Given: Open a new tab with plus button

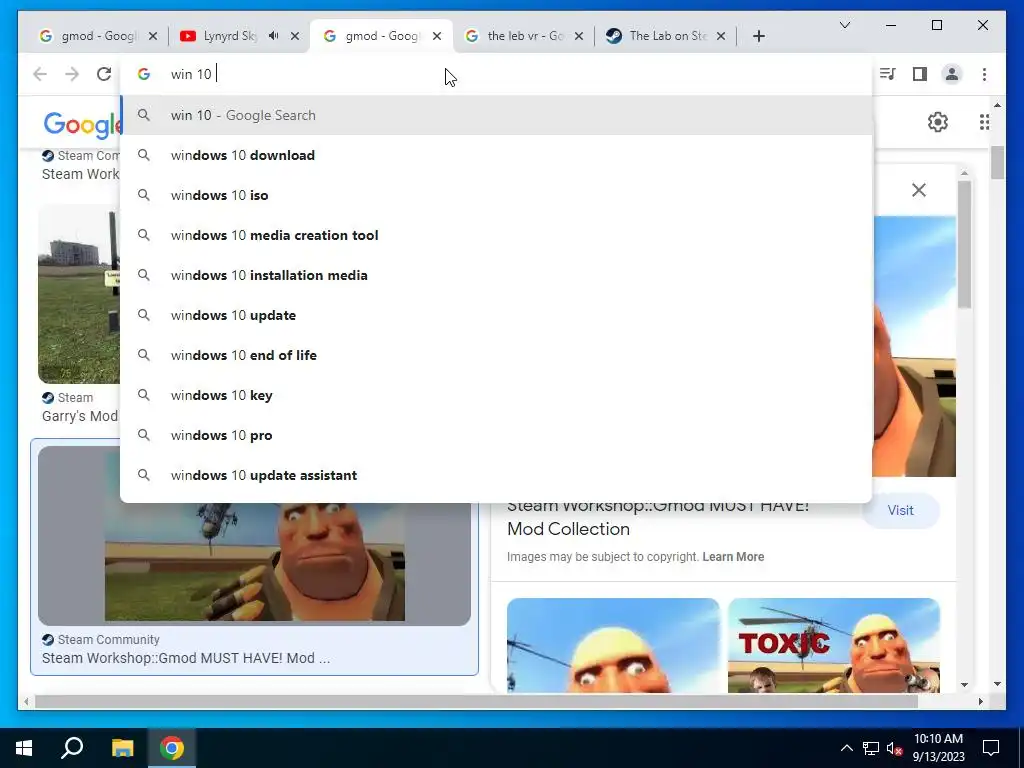Looking at the screenshot, I should [758, 36].
